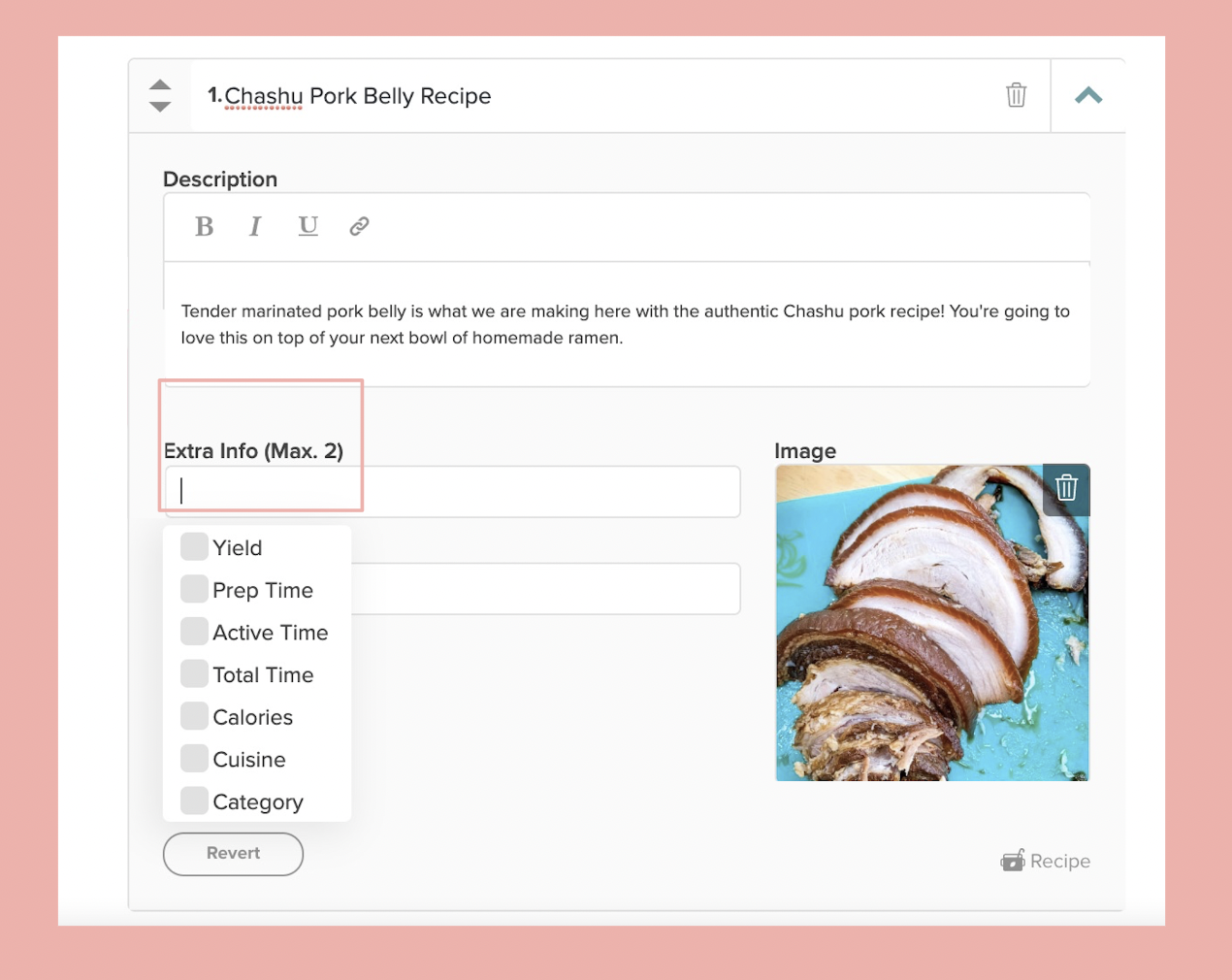Viewport: 1232px width, 980px height.
Task: Delete the Chashu Pork Belly Recipe item
Action: click(x=1016, y=95)
